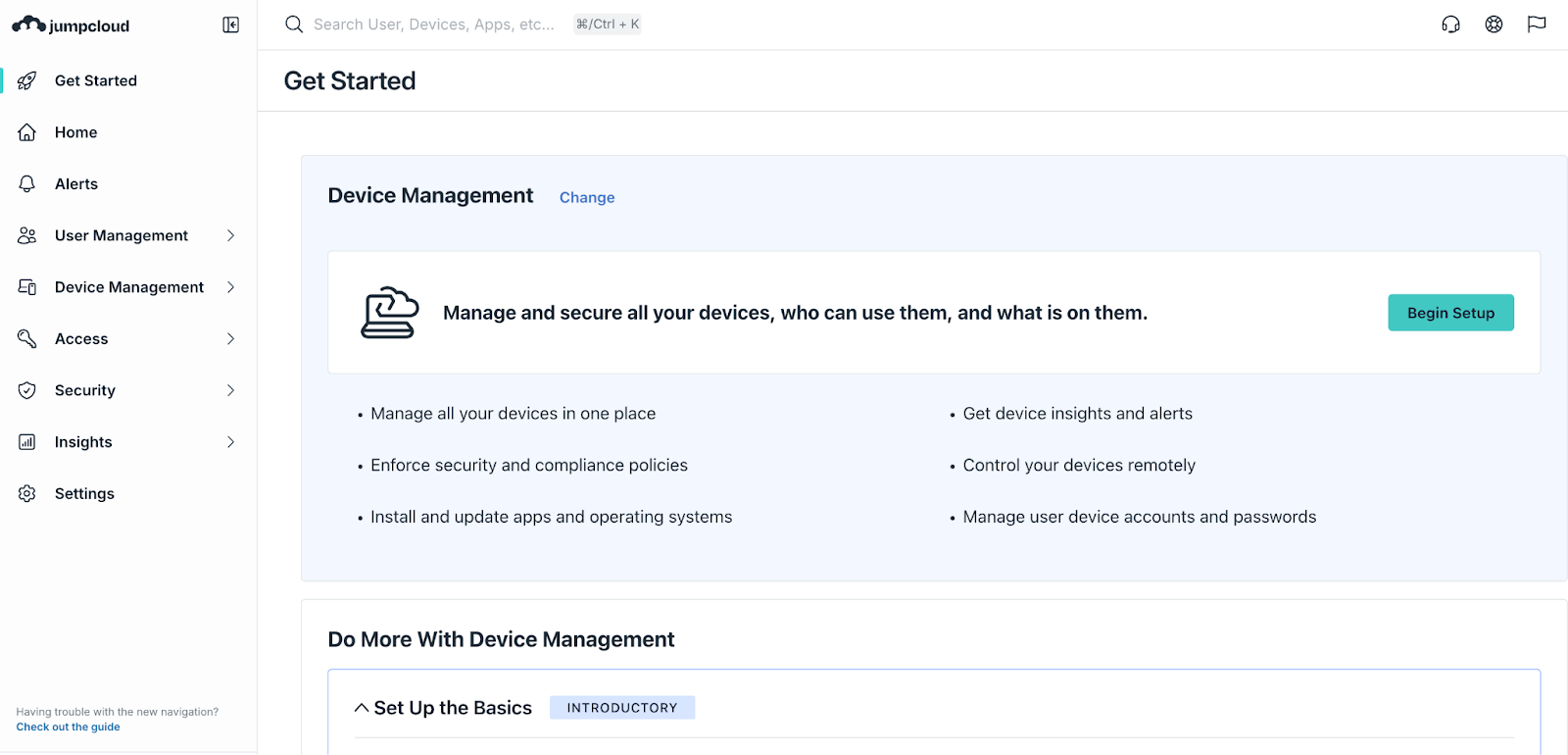Open the Check out the guide link
Screen dimensions: 1568x755
pyautogui.click(x=68, y=728)
